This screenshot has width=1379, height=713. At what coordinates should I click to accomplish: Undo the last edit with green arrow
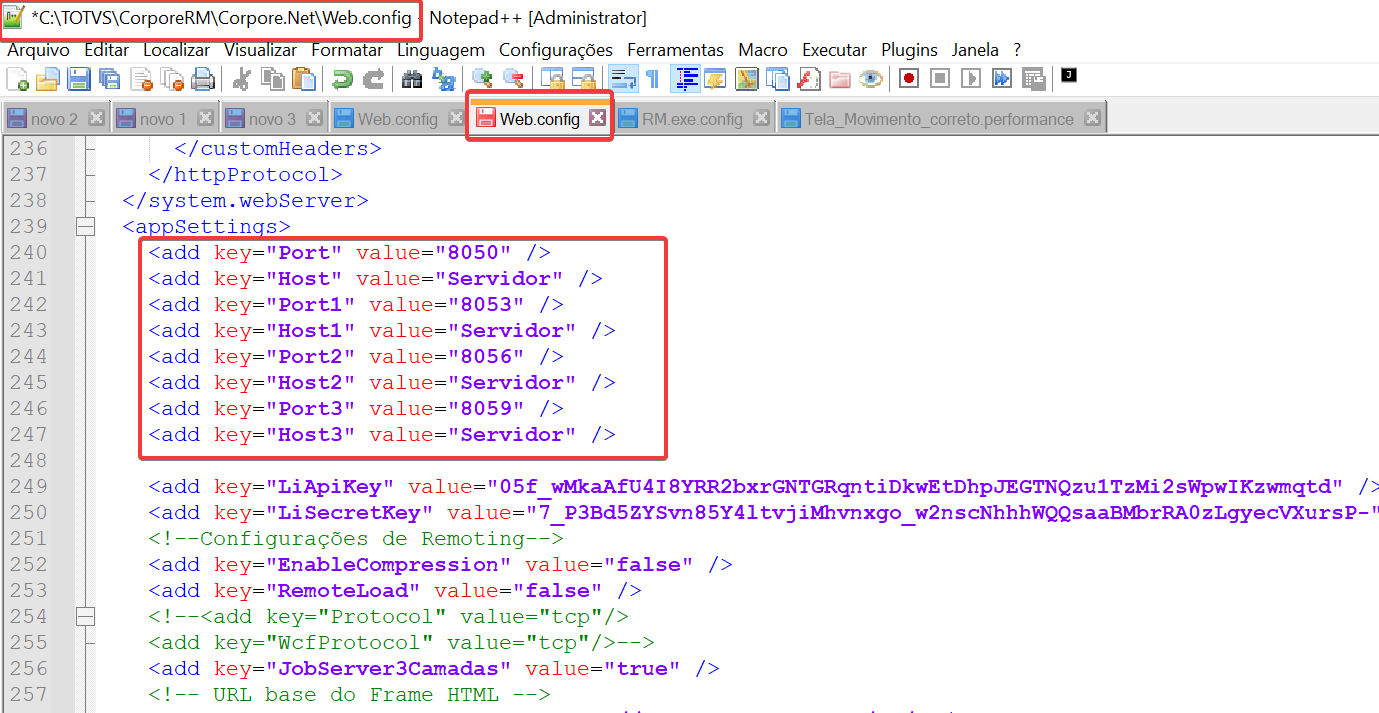[x=342, y=78]
